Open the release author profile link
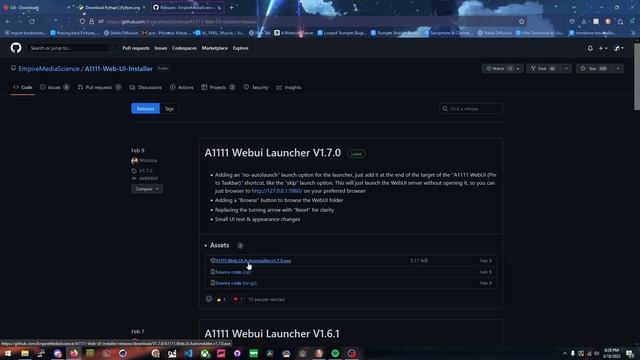Screen dimensions: 640x360 point(148,161)
